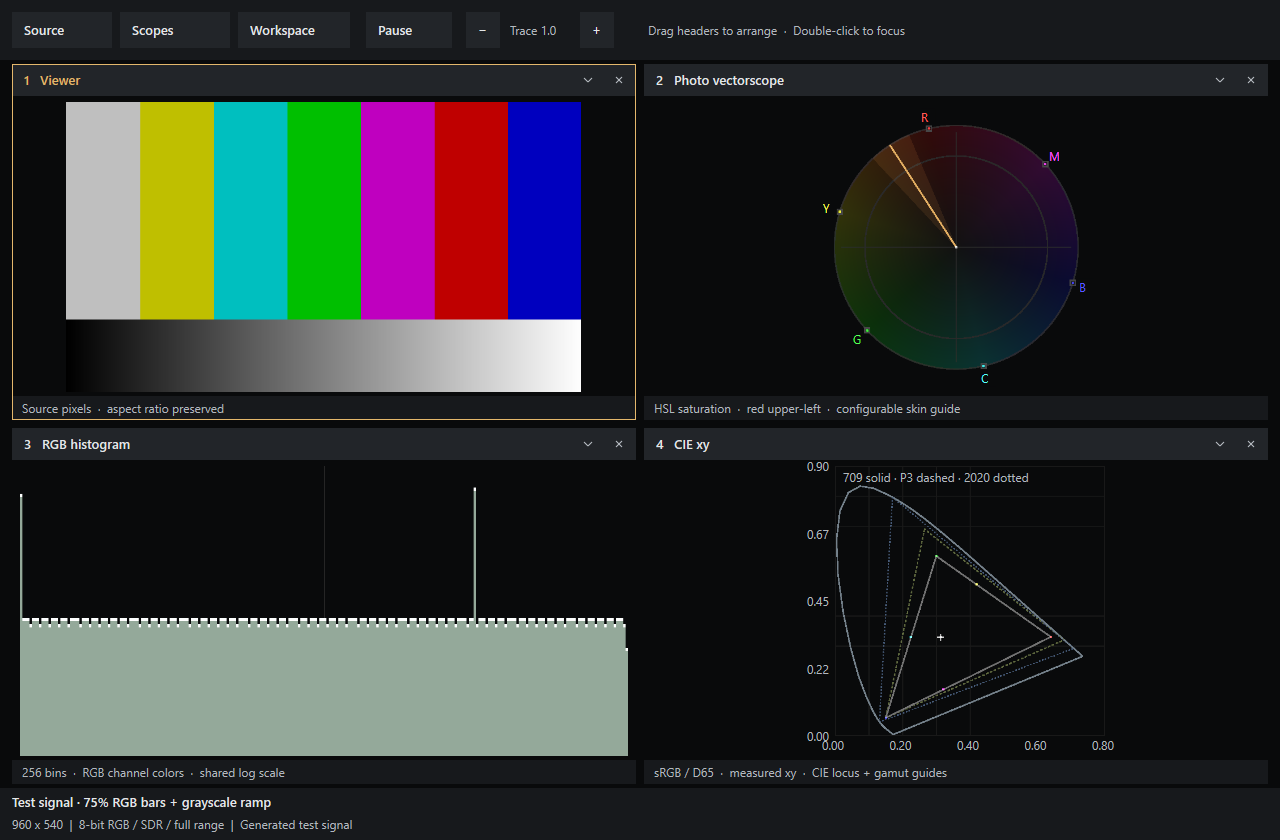
Task: Click the Pause button
Action: click(x=409, y=30)
